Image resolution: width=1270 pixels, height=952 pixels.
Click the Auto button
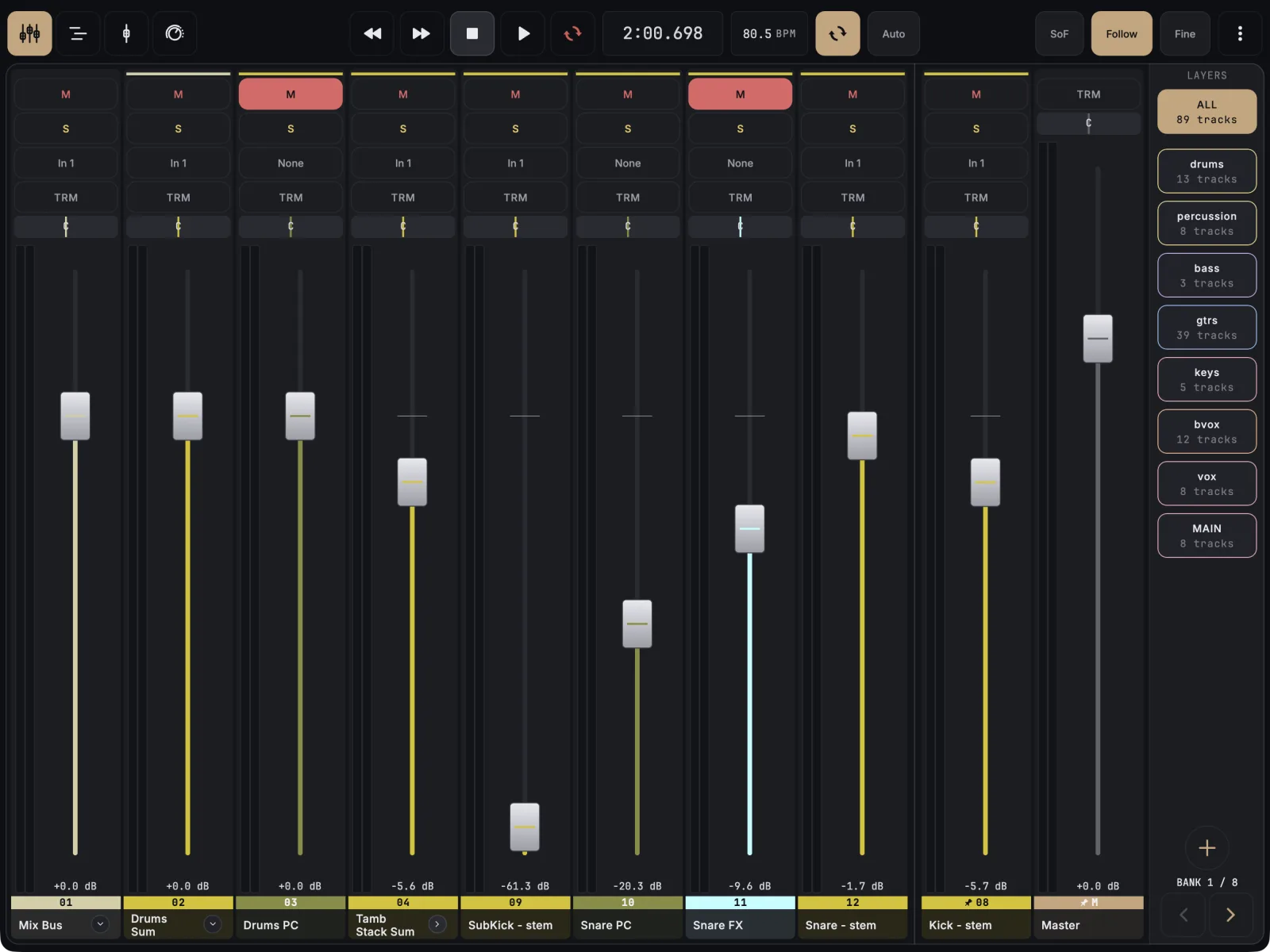click(894, 33)
